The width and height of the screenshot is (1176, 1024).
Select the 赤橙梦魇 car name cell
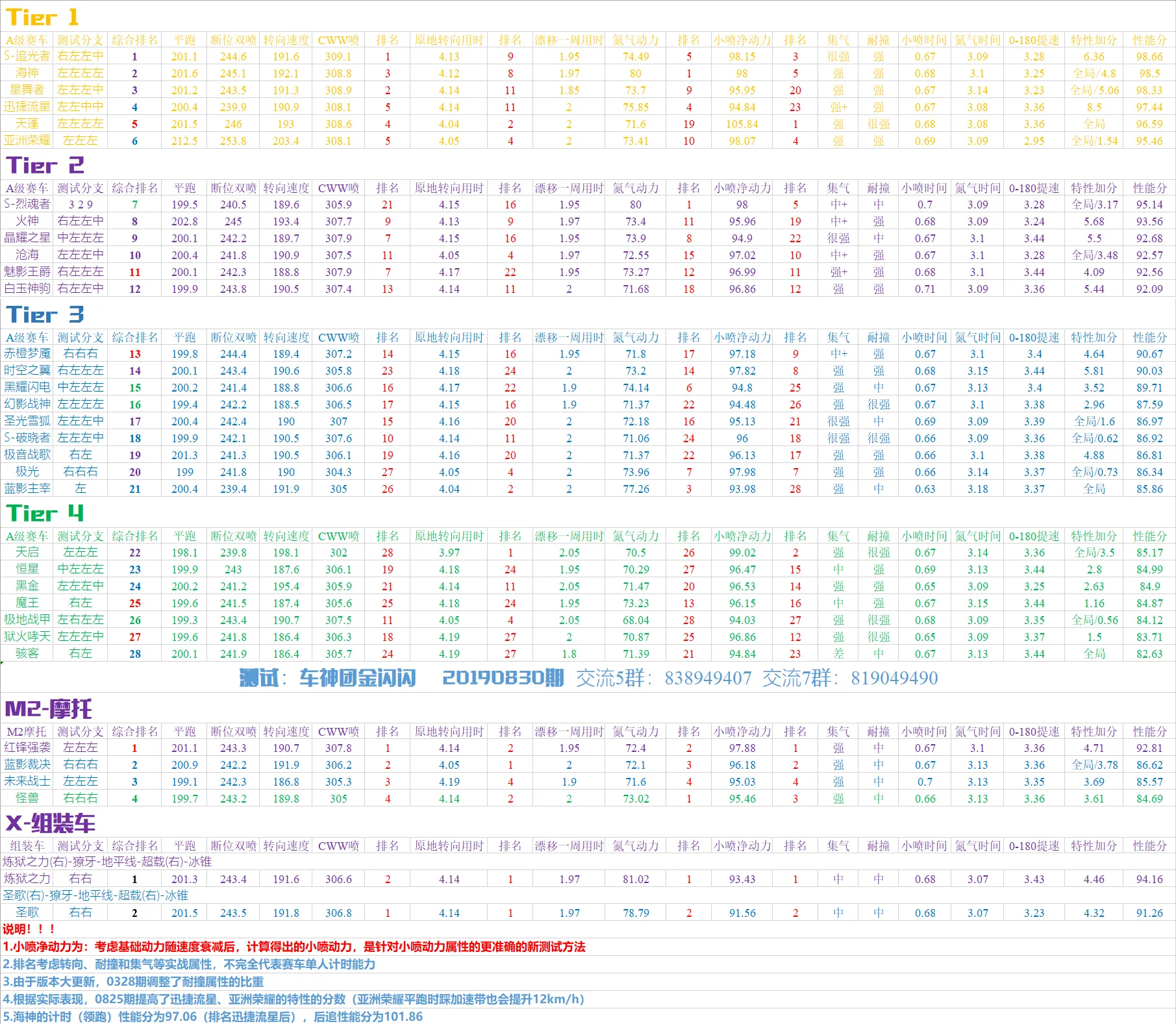pyautogui.click(x=27, y=354)
